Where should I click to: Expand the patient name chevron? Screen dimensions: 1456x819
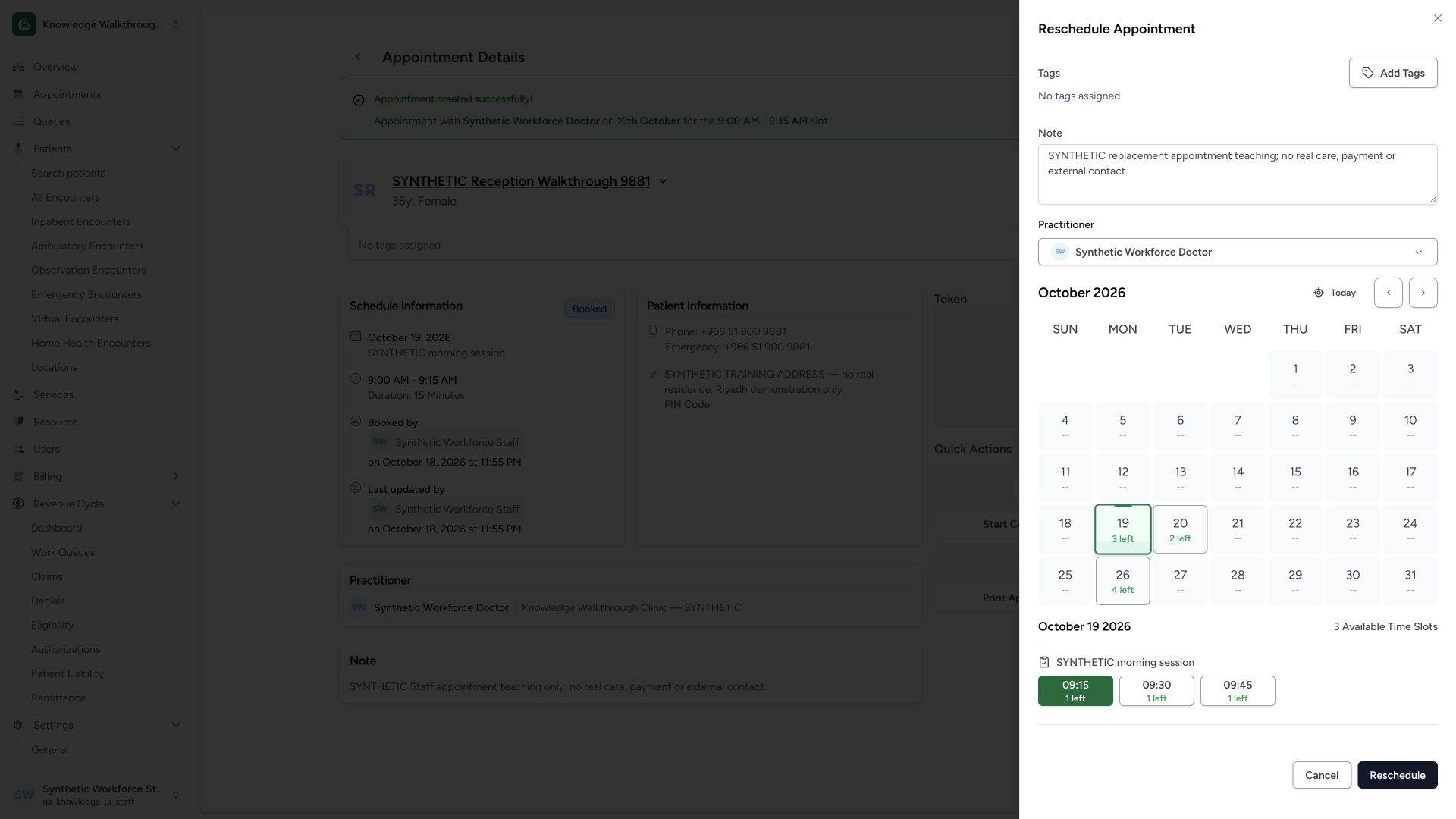click(x=662, y=181)
